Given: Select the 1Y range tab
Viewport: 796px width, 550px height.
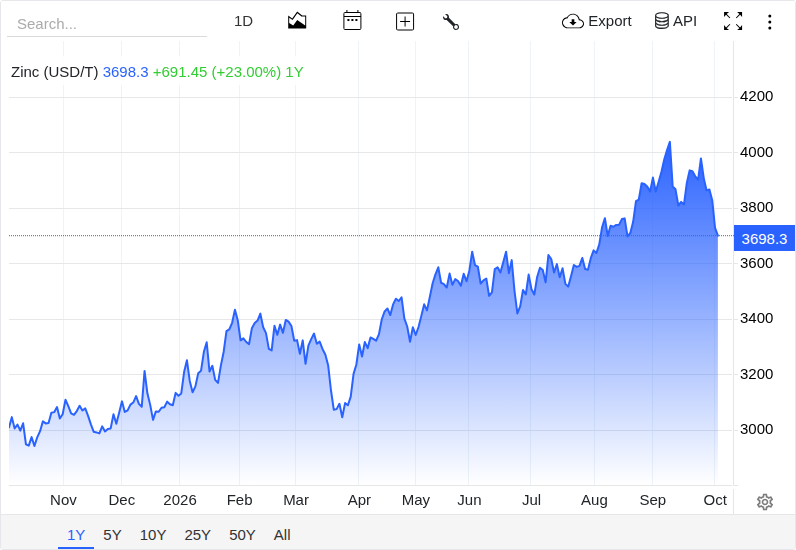Looking at the screenshot, I should pyautogui.click(x=76, y=535).
